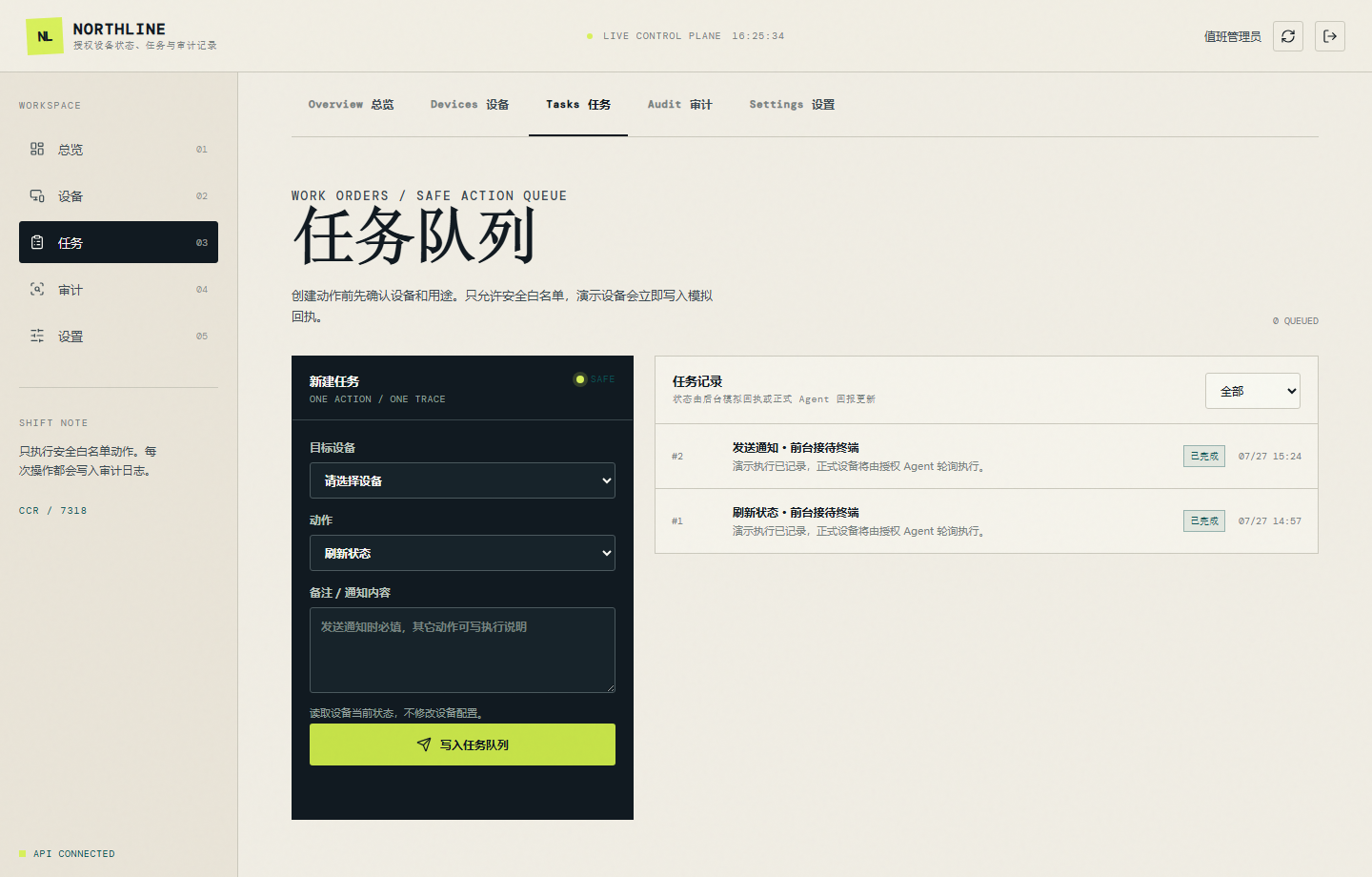
Task: Open the 全部 task filter dropdown
Action: (x=1253, y=391)
